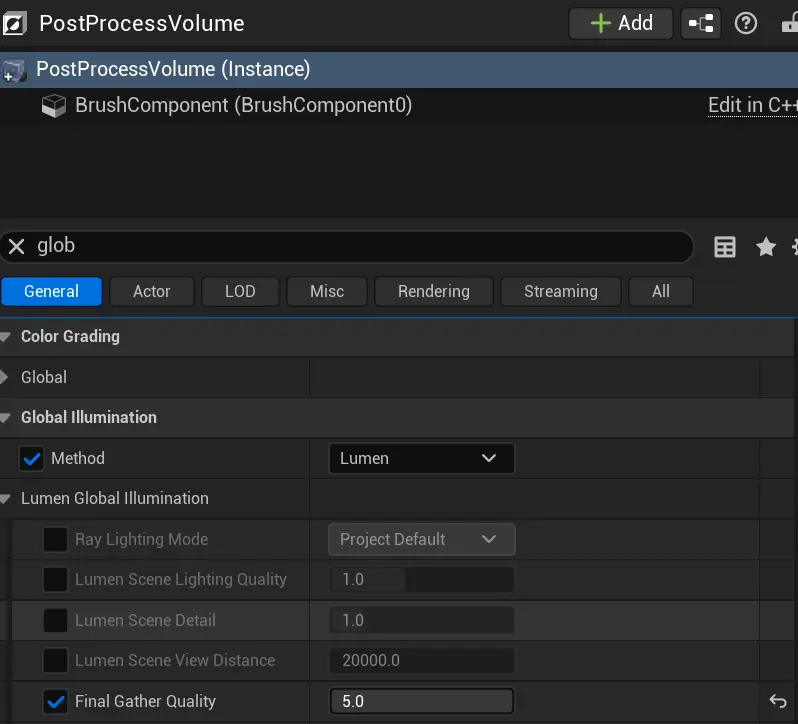This screenshot has width=798, height=724.
Task: Click the Blueprint/Add Script icon beside Add
Action: pyautogui.click(x=700, y=23)
